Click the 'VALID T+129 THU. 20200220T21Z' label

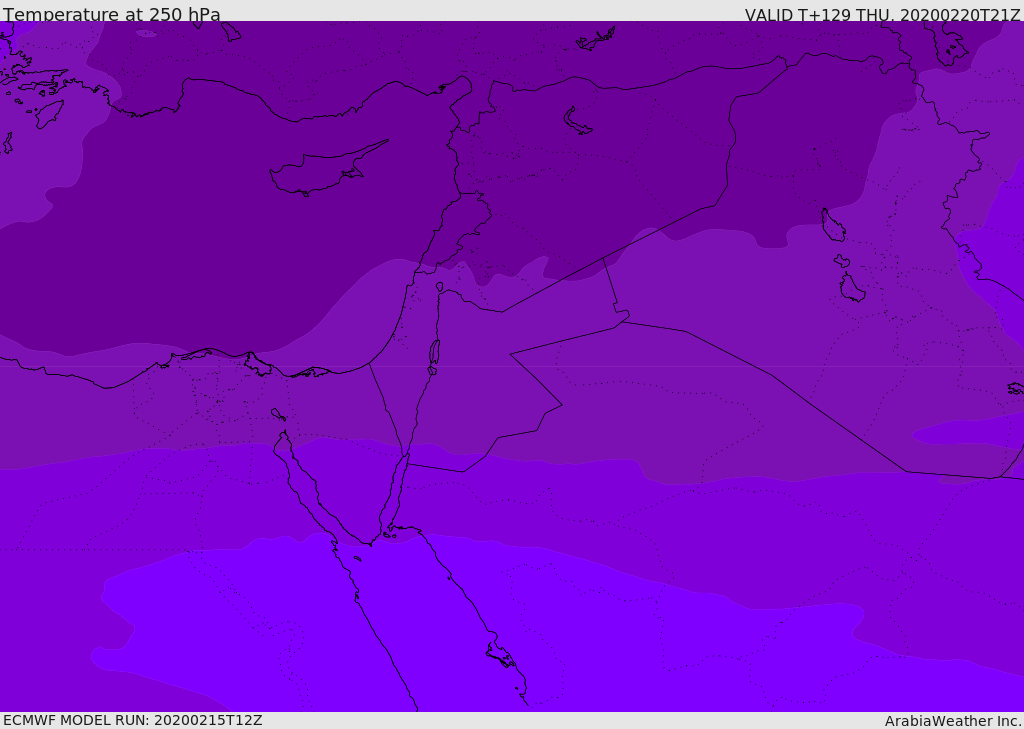tap(882, 15)
